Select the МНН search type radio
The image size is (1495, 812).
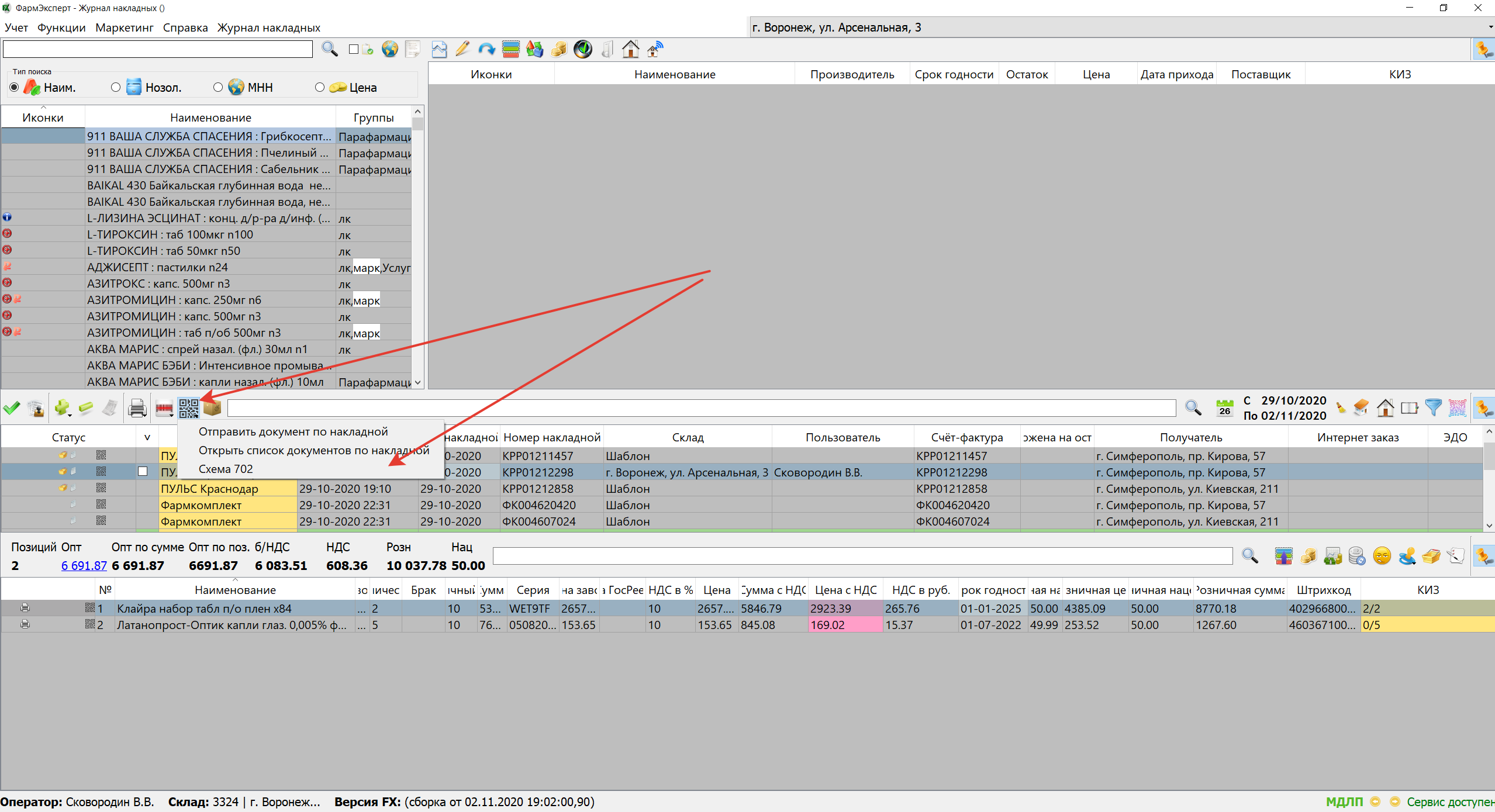pyautogui.click(x=218, y=87)
